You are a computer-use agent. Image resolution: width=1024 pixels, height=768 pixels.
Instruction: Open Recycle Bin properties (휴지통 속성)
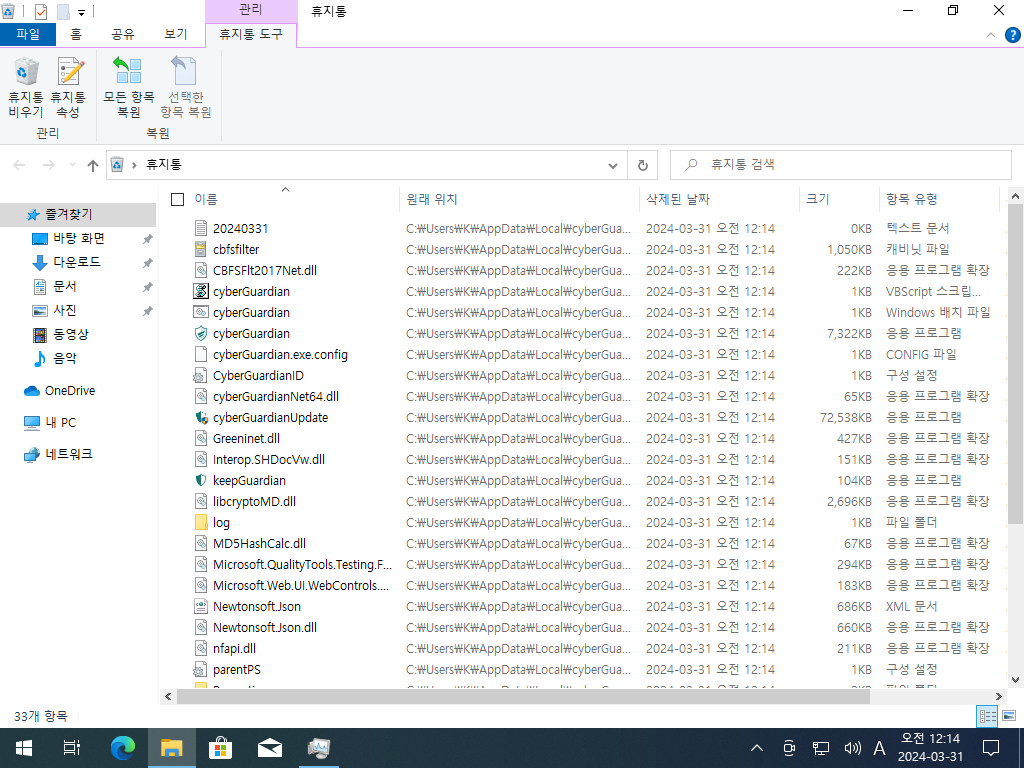coord(68,88)
